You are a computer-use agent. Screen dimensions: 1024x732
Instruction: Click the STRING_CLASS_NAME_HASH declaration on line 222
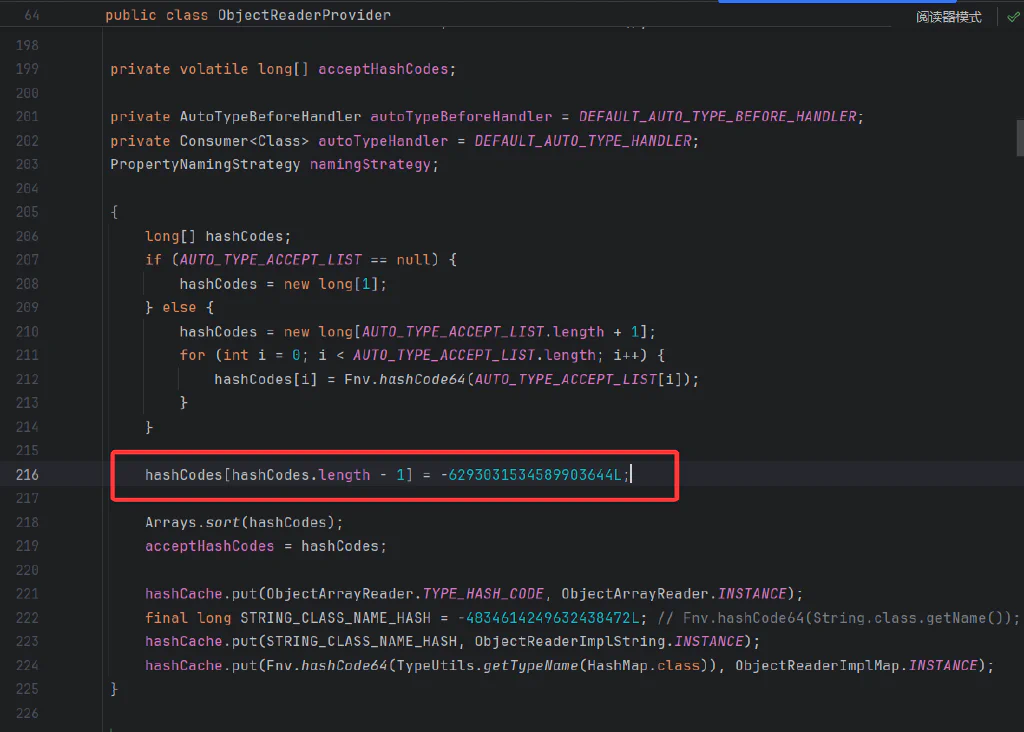coord(335,618)
